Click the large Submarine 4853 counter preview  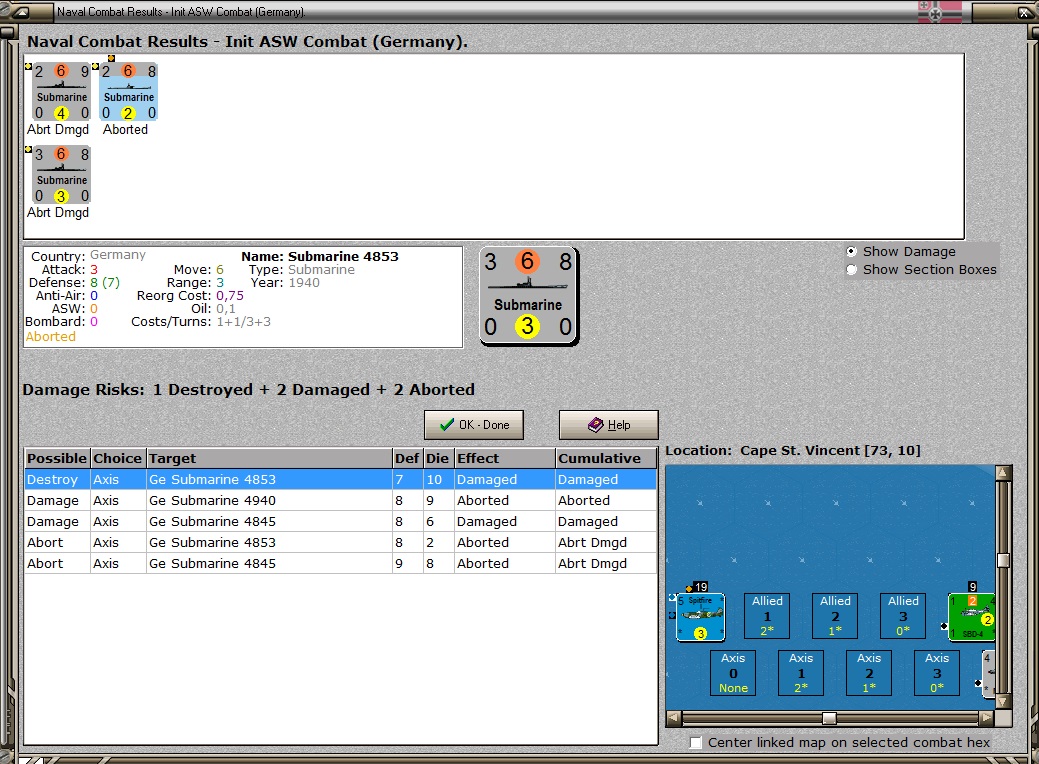click(528, 296)
